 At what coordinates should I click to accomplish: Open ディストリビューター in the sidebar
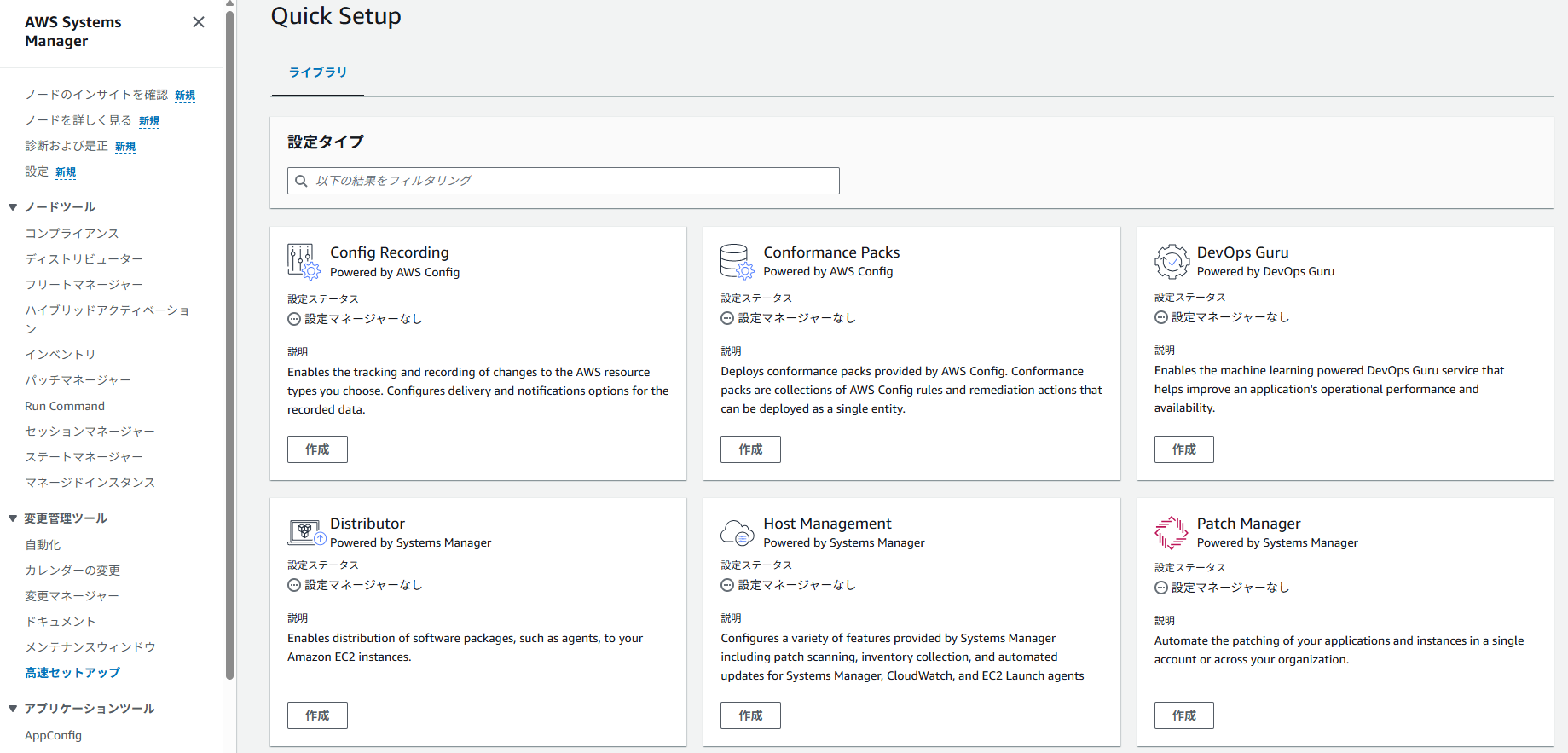click(84, 258)
